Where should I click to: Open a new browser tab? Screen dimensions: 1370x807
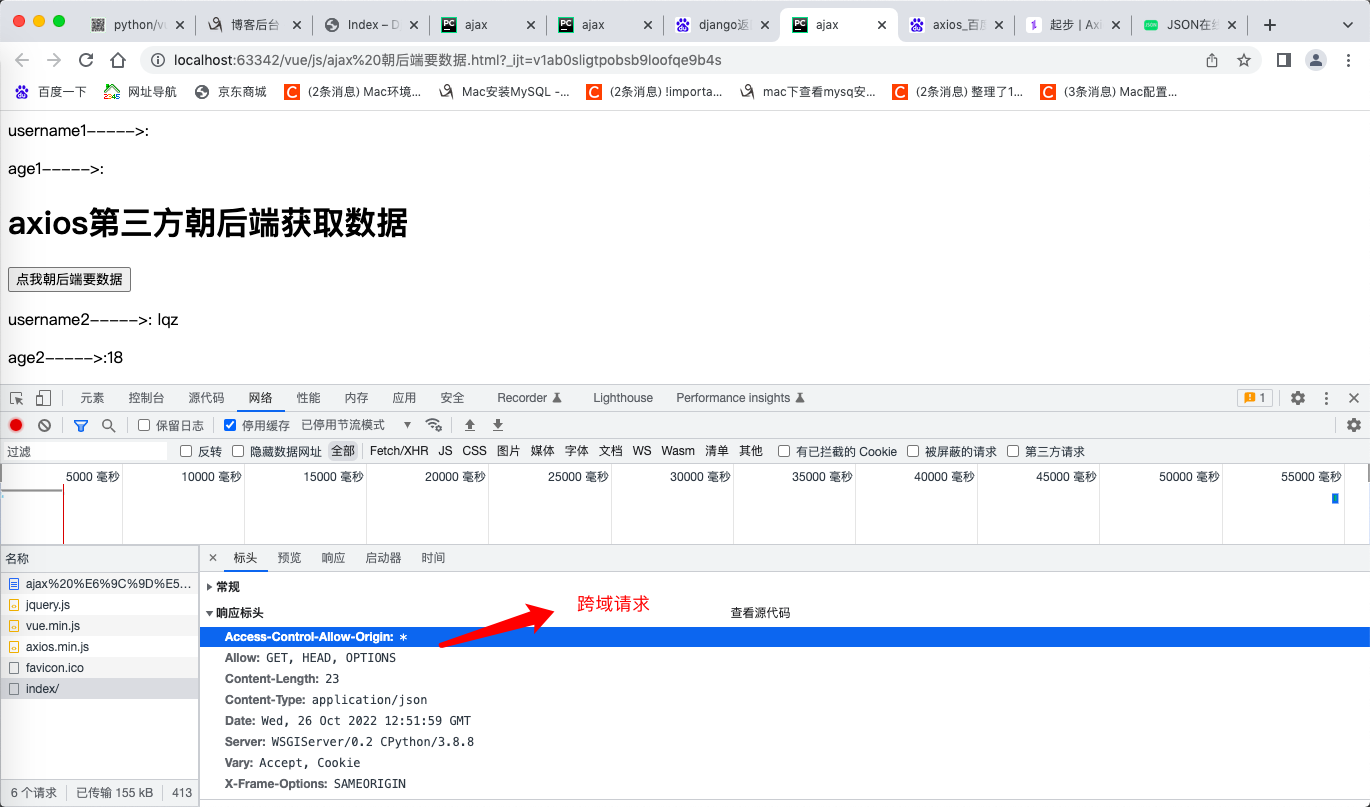[x=1270, y=25]
